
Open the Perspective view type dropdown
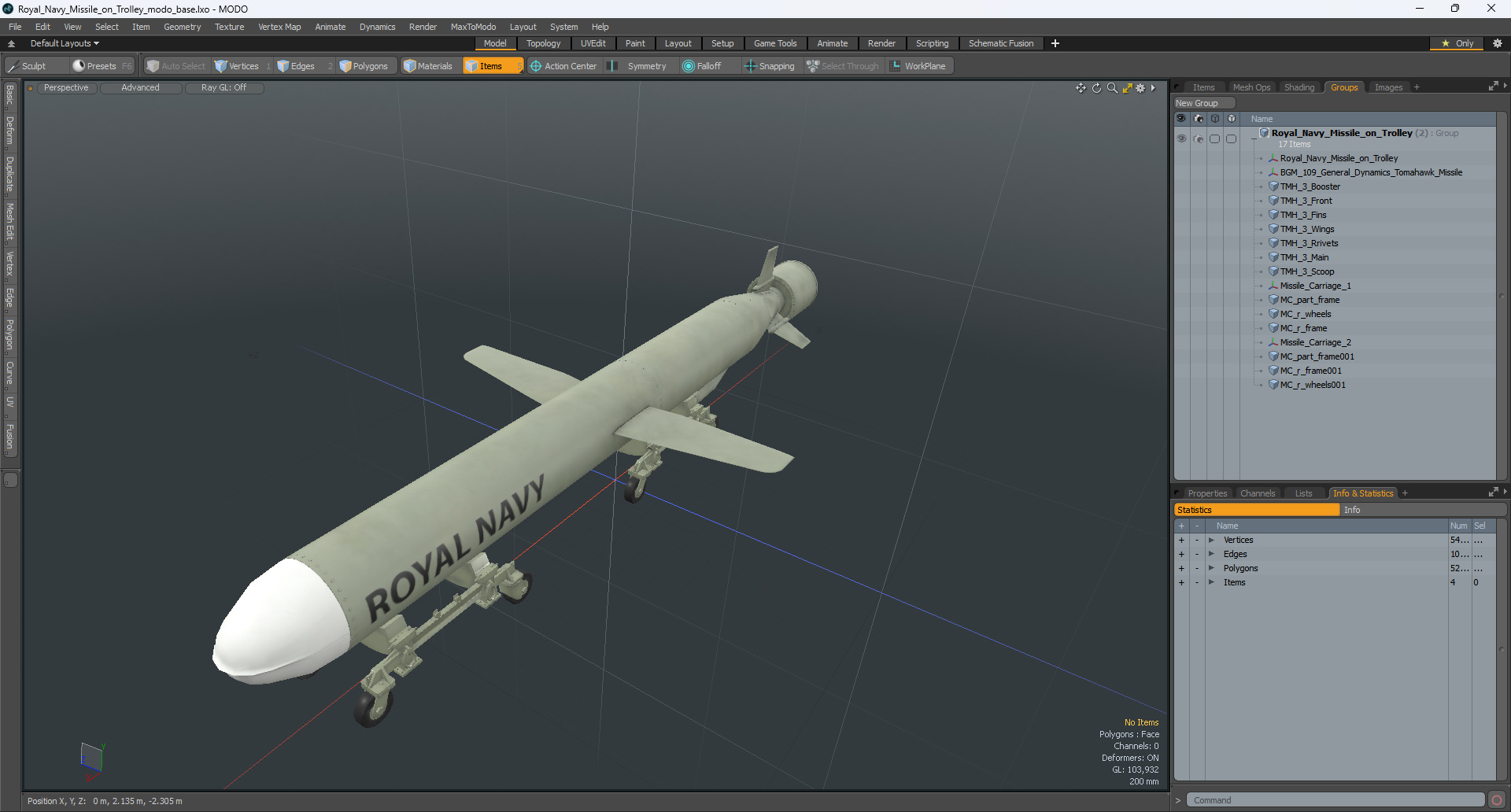(66, 88)
